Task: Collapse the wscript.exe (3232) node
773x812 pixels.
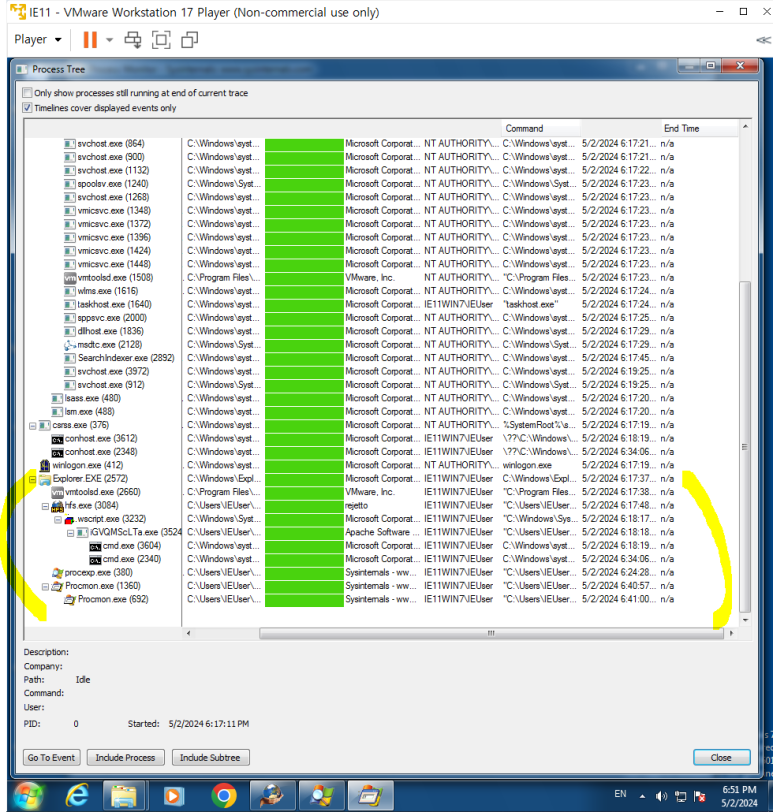Action: click(x=57, y=519)
